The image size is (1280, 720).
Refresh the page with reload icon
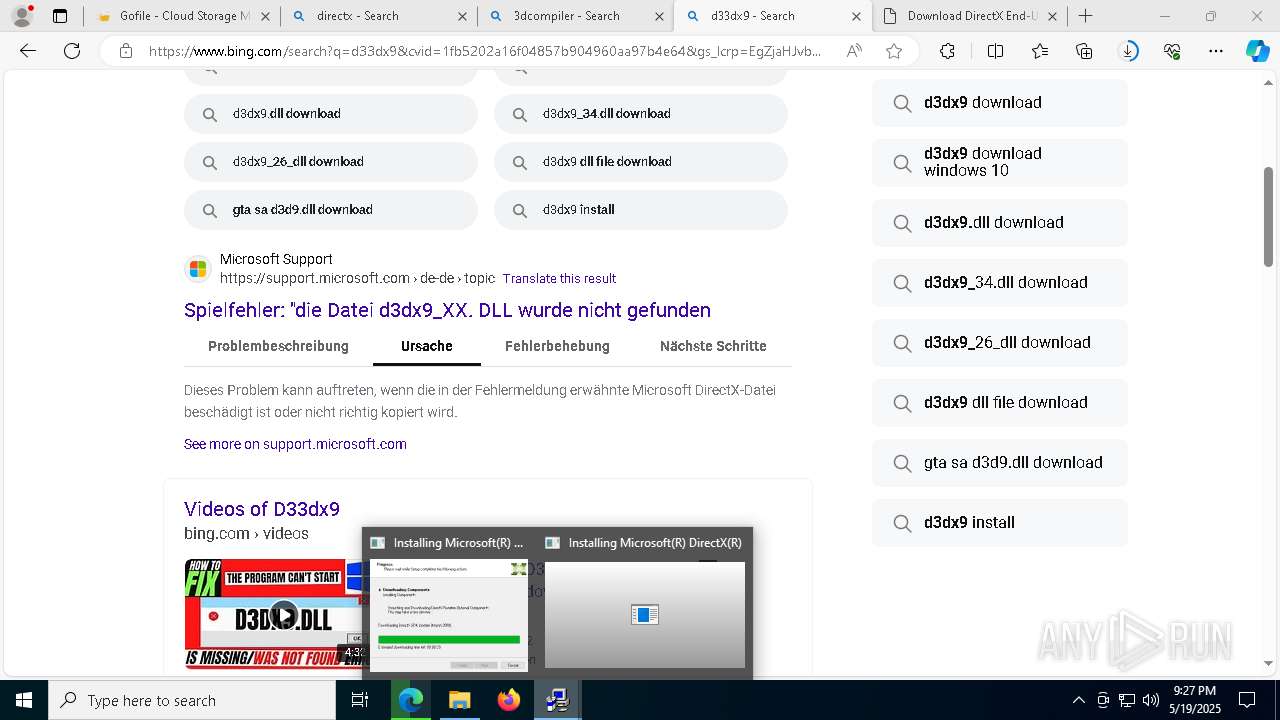(x=72, y=51)
